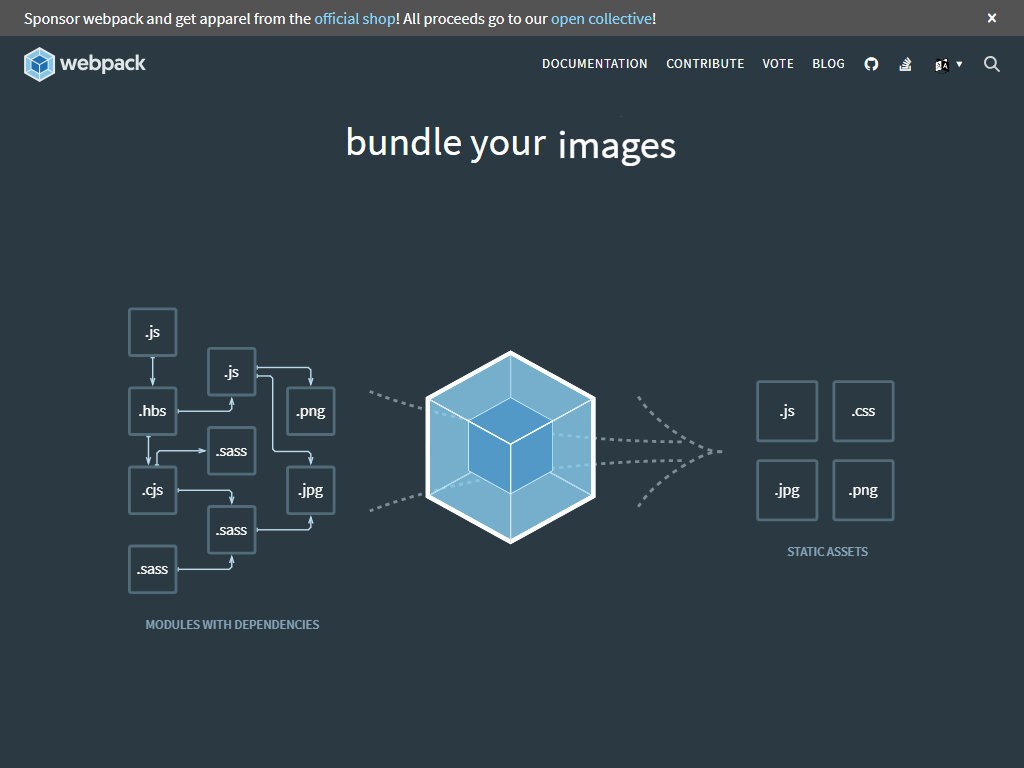Expand the language dropdown arrow
The width and height of the screenshot is (1024, 768).
point(959,64)
